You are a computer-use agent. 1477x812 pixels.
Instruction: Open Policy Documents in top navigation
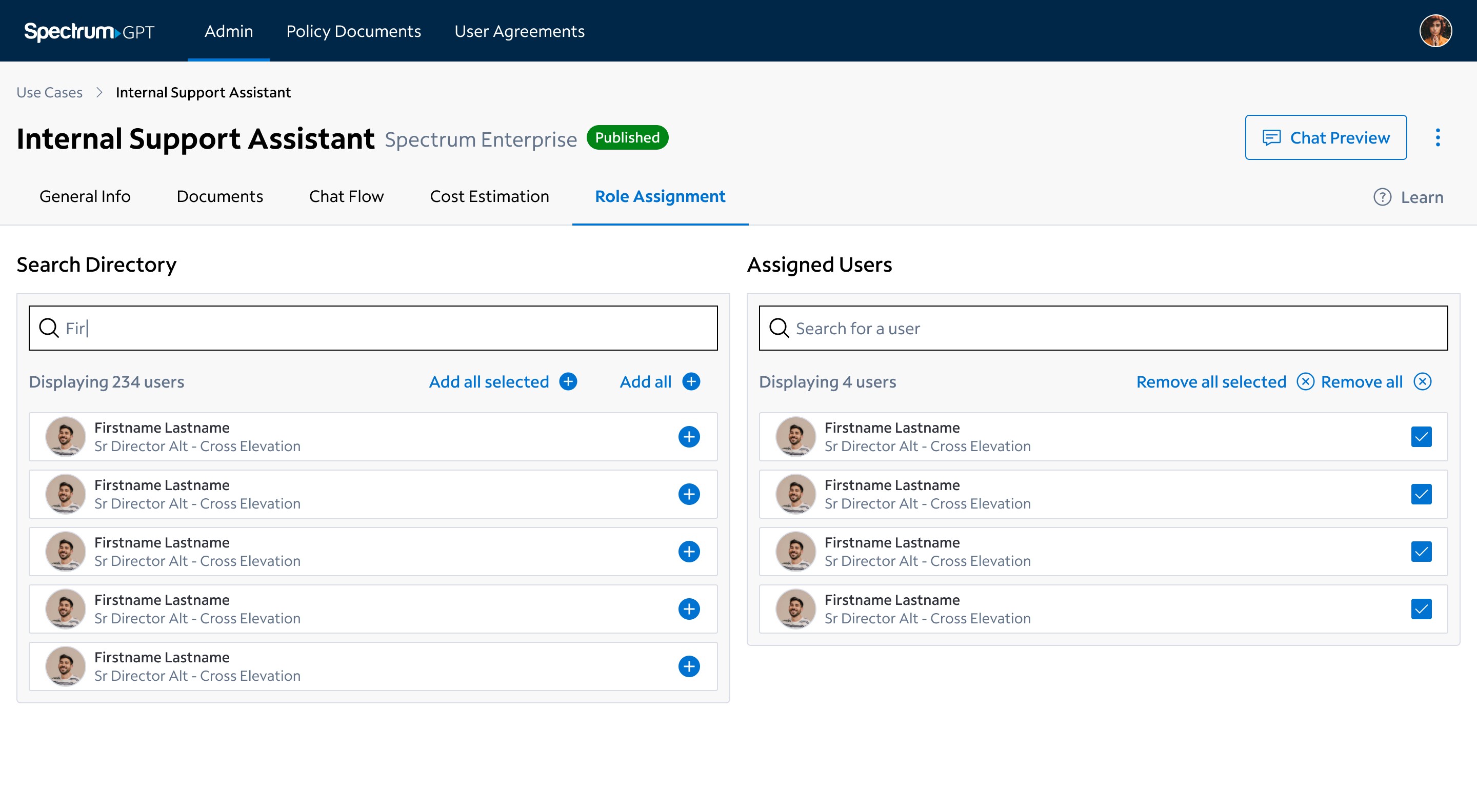click(x=353, y=31)
